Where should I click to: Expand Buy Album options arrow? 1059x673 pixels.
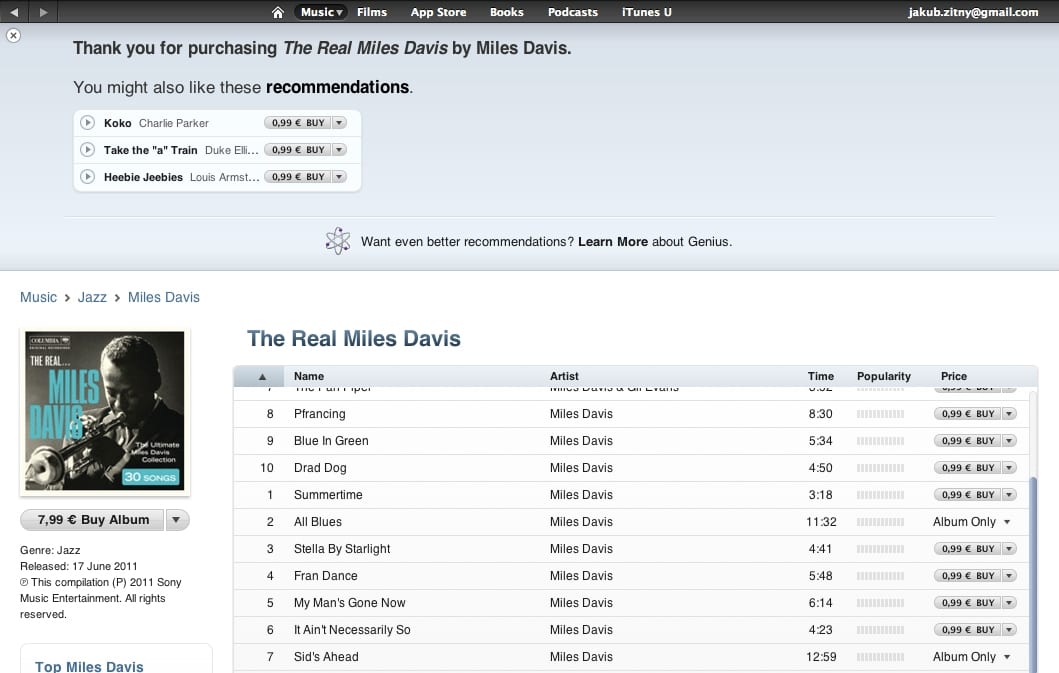point(177,520)
